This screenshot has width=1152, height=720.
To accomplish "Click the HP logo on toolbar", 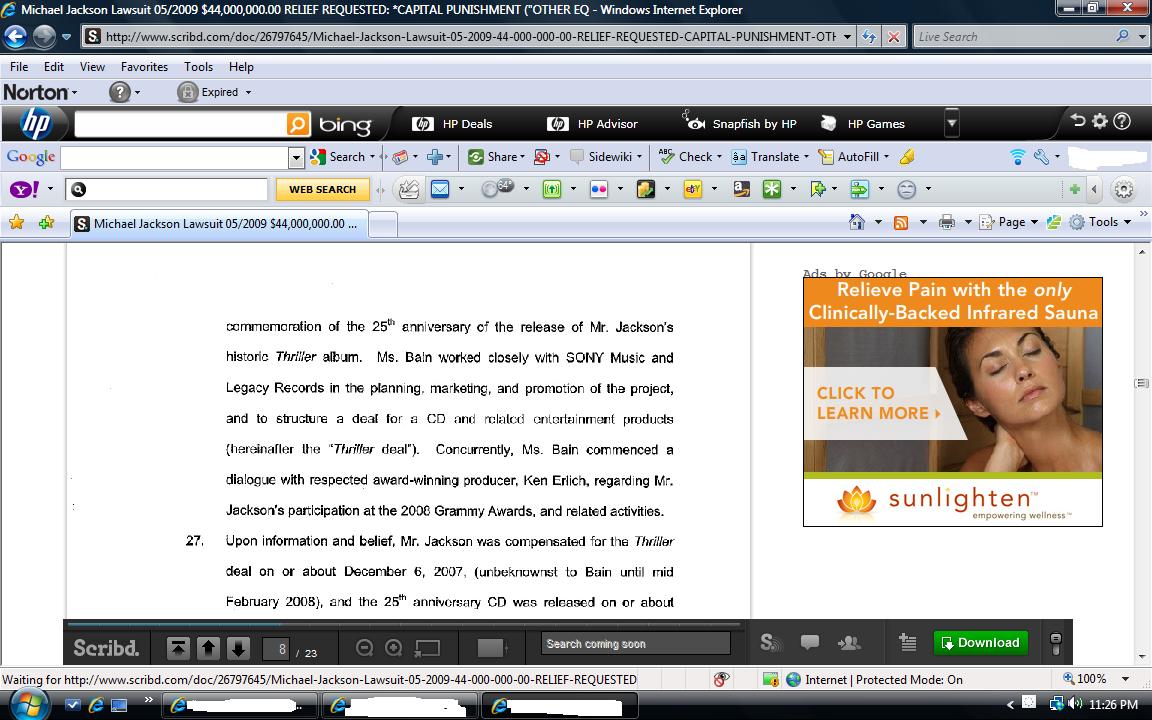I will pyautogui.click(x=35, y=123).
